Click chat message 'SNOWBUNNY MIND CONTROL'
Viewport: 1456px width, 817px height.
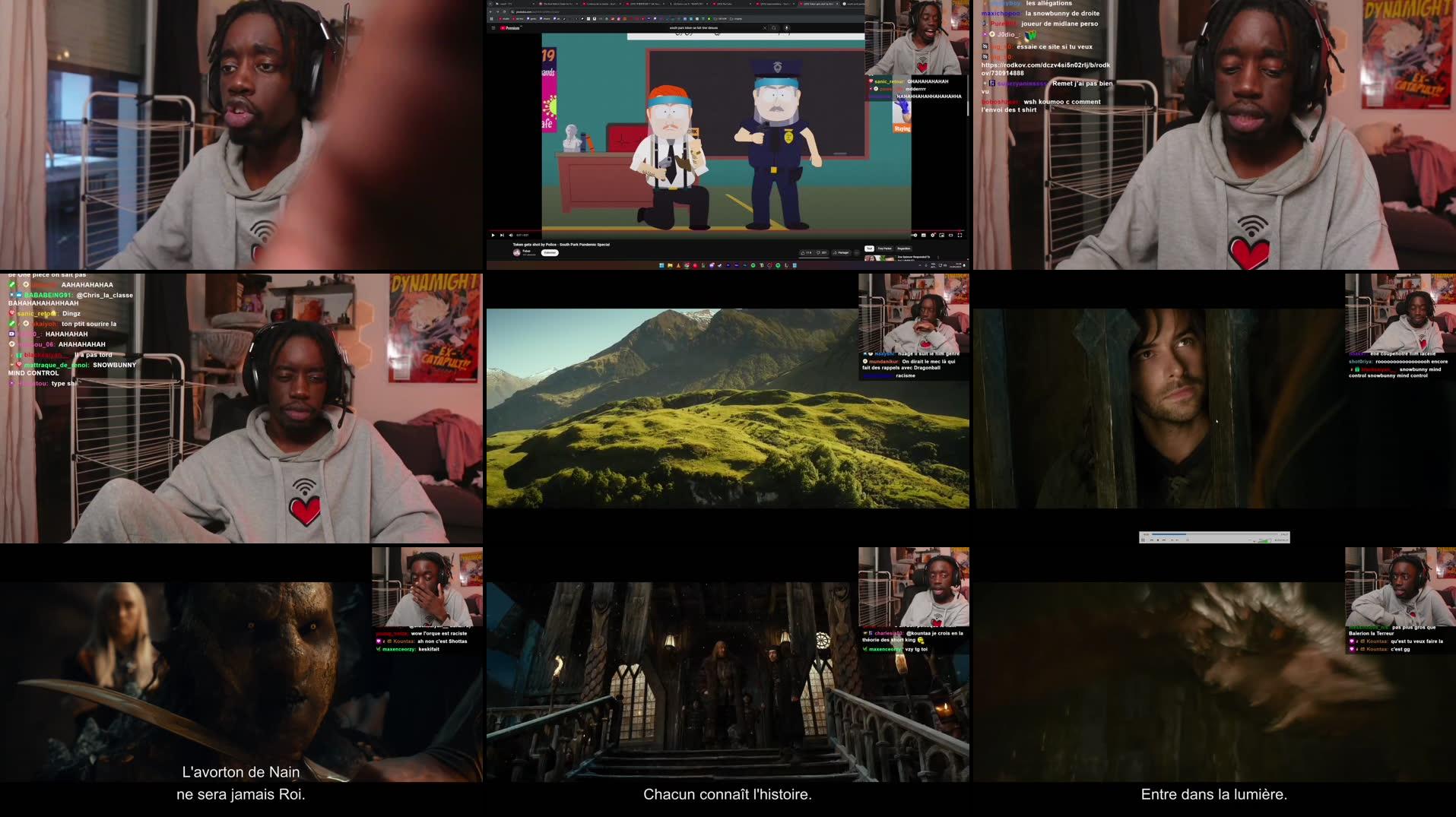(72, 369)
